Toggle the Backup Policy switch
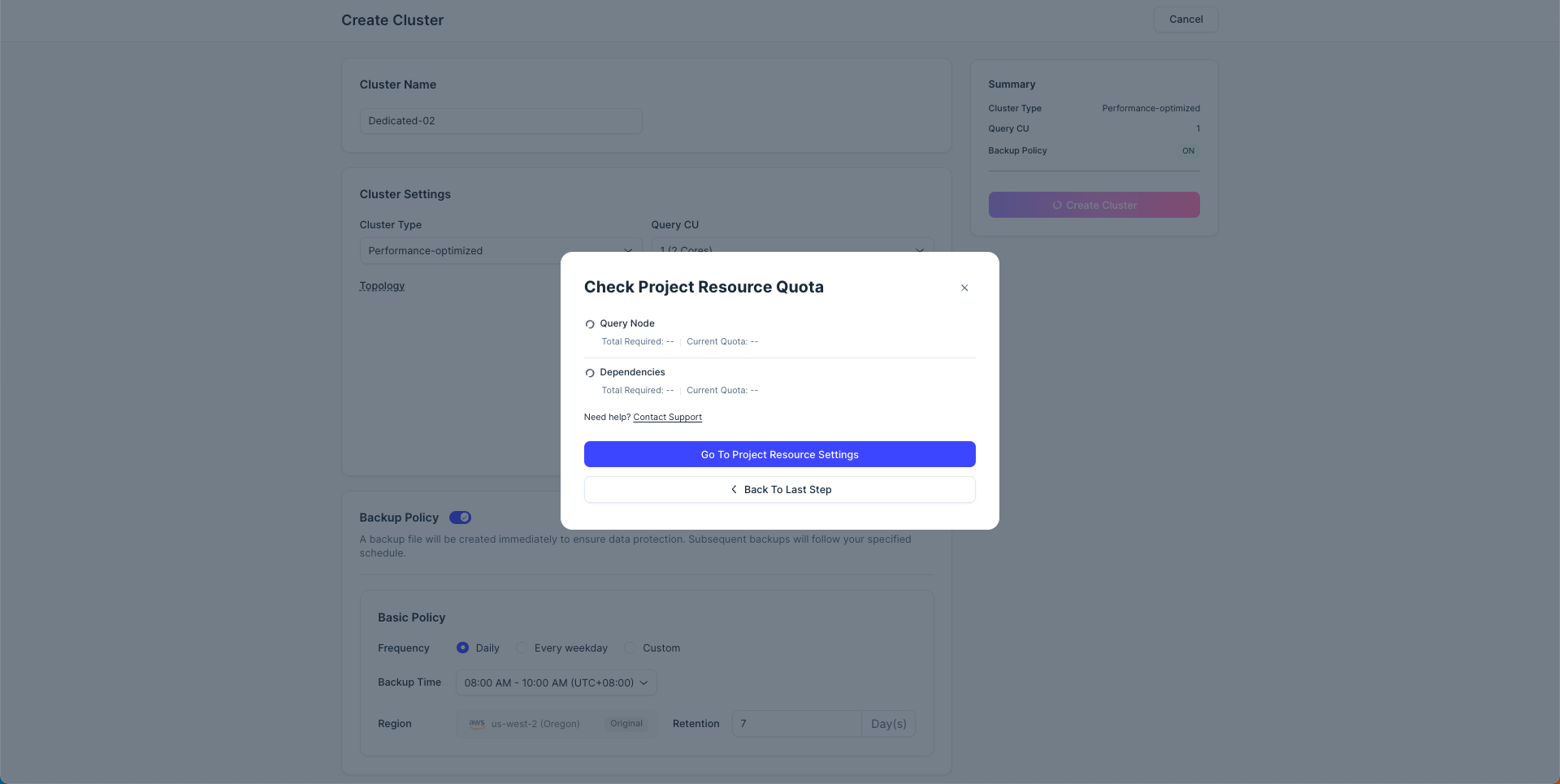 pyautogui.click(x=460, y=518)
